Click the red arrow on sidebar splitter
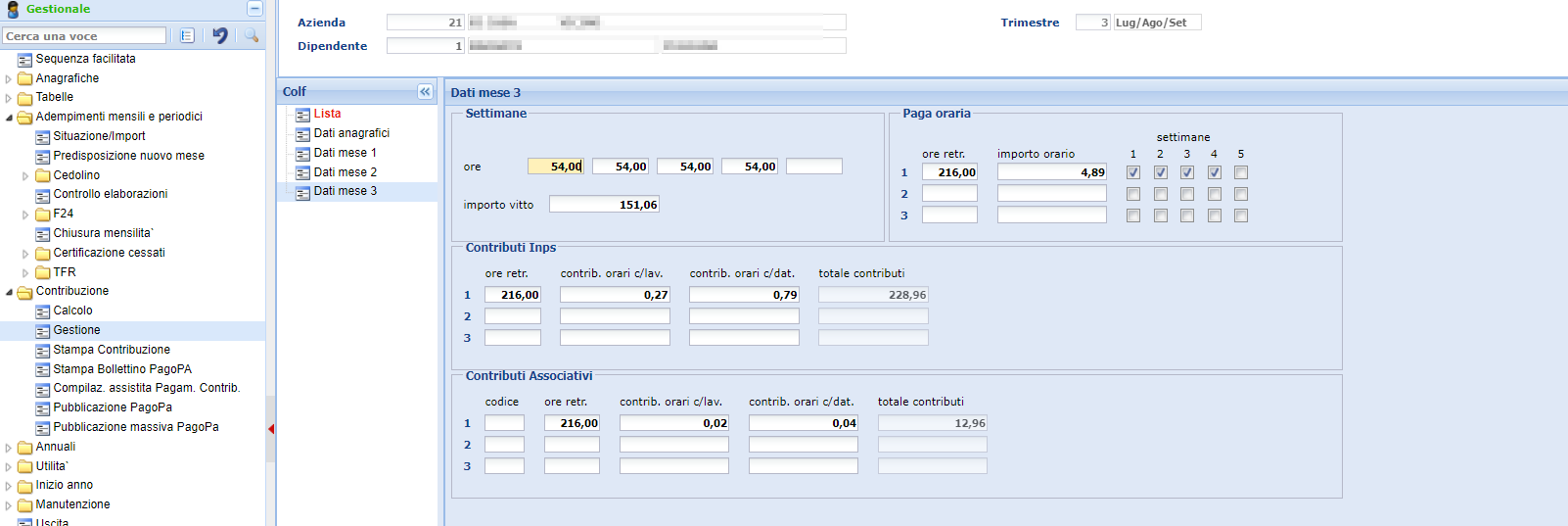 [x=271, y=429]
